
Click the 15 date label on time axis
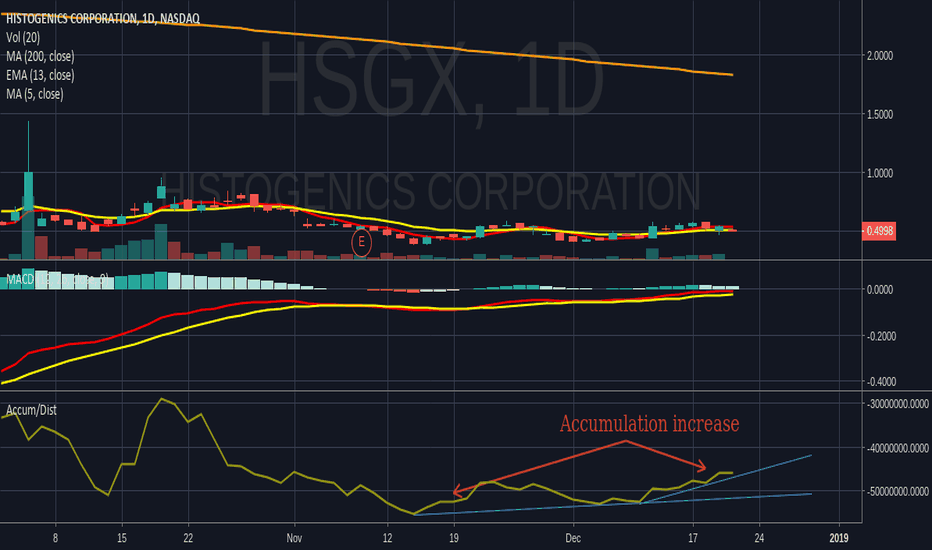(x=122, y=538)
